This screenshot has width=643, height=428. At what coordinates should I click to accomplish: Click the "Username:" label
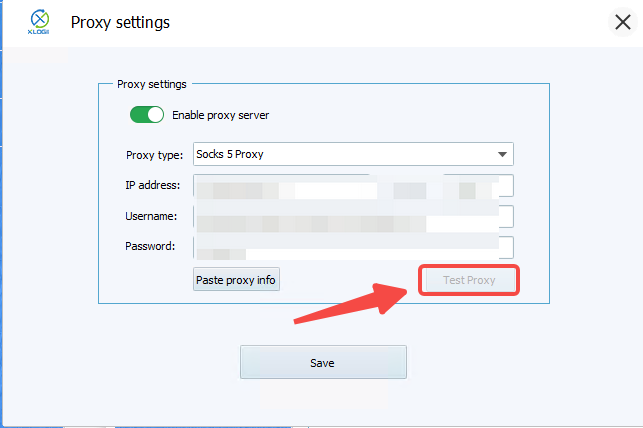[x=152, y=216]
